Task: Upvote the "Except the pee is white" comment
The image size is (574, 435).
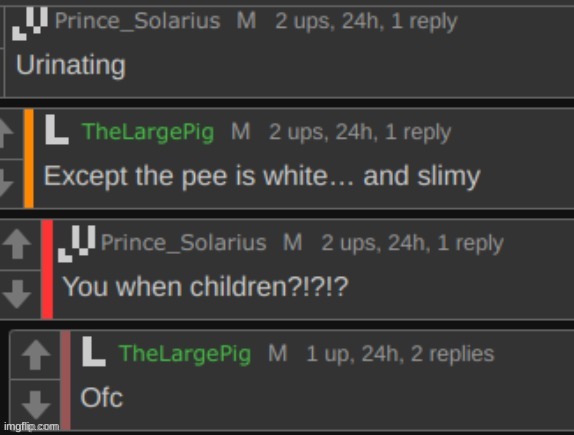Action: (6, 133)
